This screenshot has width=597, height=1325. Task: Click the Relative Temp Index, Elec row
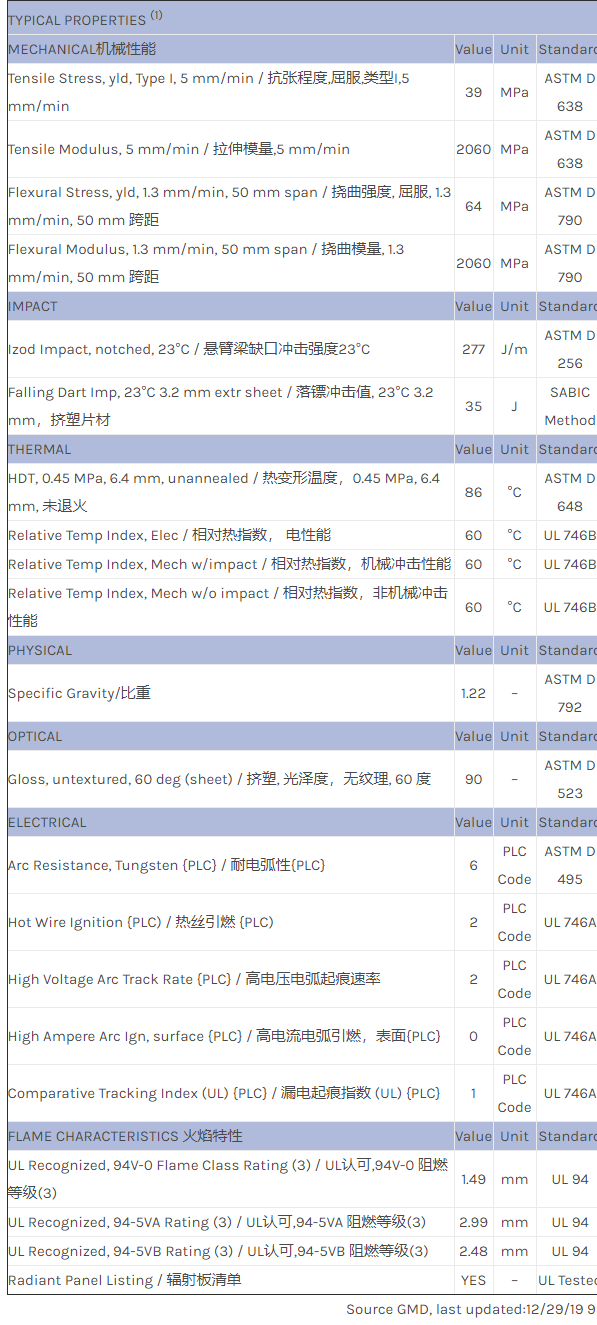302,535
